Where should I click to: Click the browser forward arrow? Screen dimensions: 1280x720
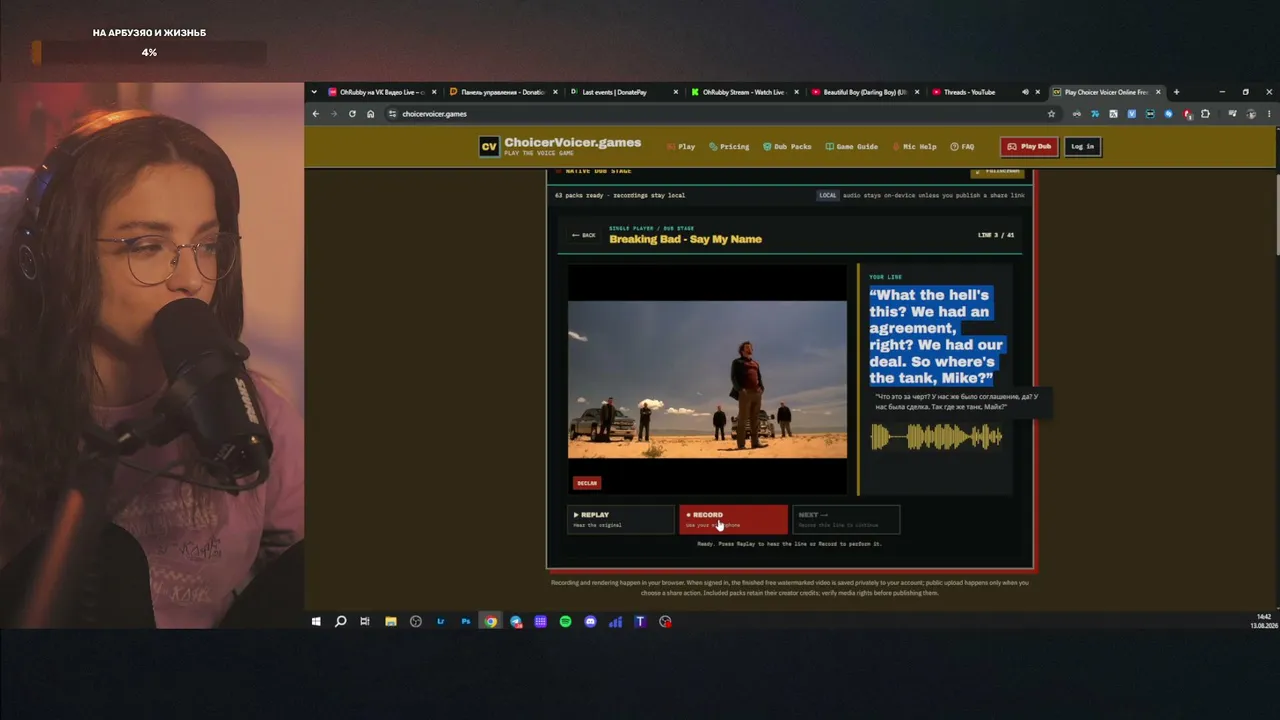tap(334, 114)
